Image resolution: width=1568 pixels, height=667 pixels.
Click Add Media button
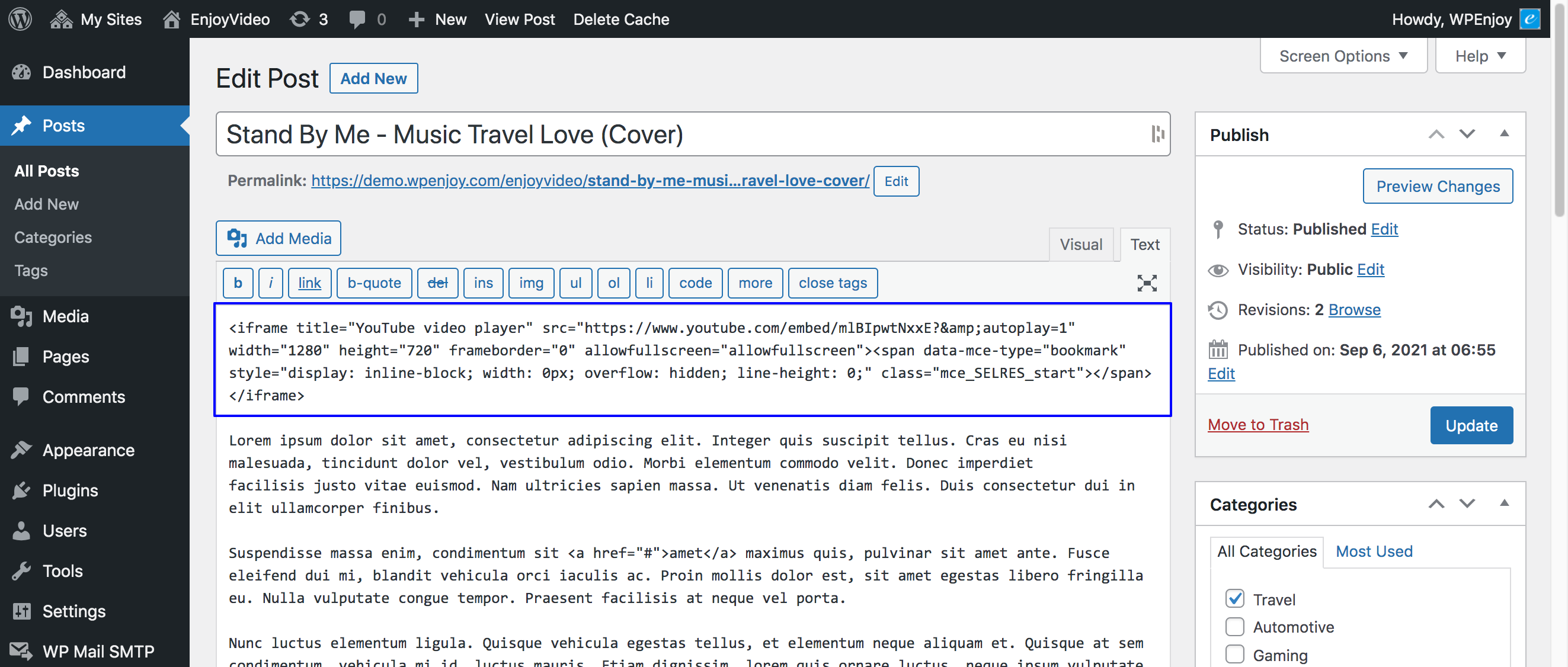pyautogui.click(x=279, y=238)
